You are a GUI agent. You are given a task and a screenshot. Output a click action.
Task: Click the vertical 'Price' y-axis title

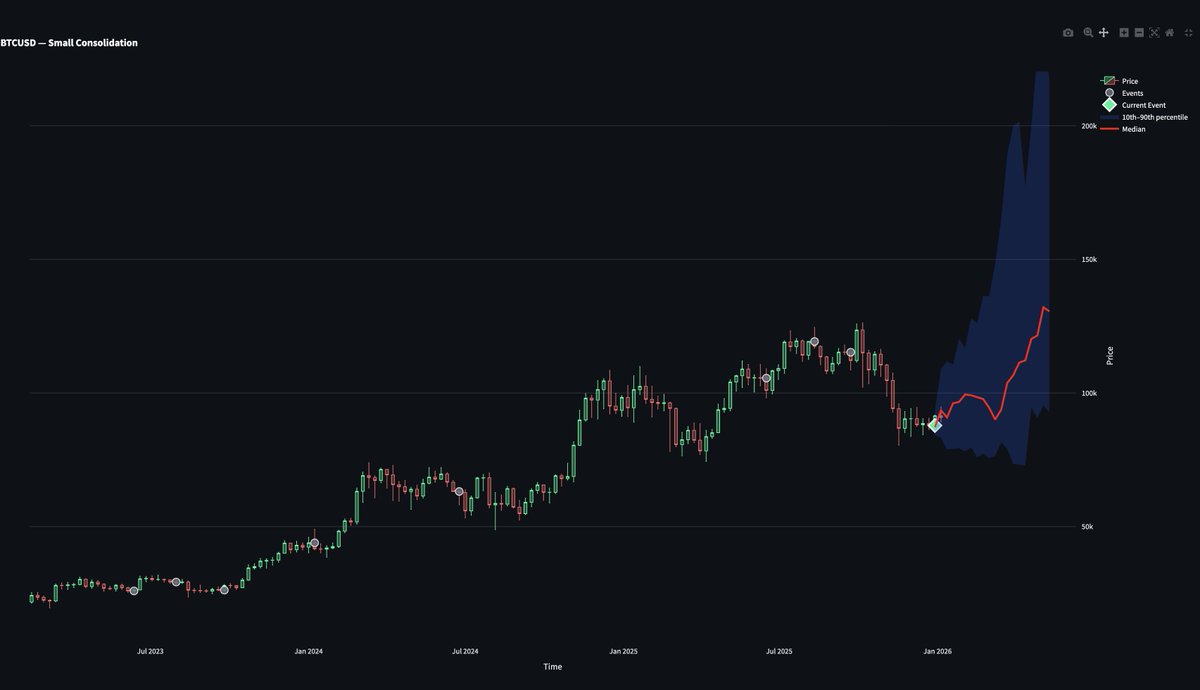(x=1110, y=355)
